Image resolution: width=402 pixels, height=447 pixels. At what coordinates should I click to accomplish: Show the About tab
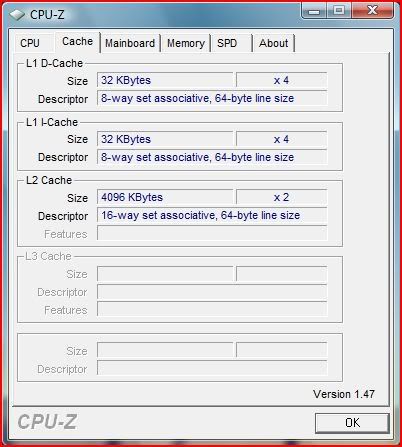pos(274,43)
